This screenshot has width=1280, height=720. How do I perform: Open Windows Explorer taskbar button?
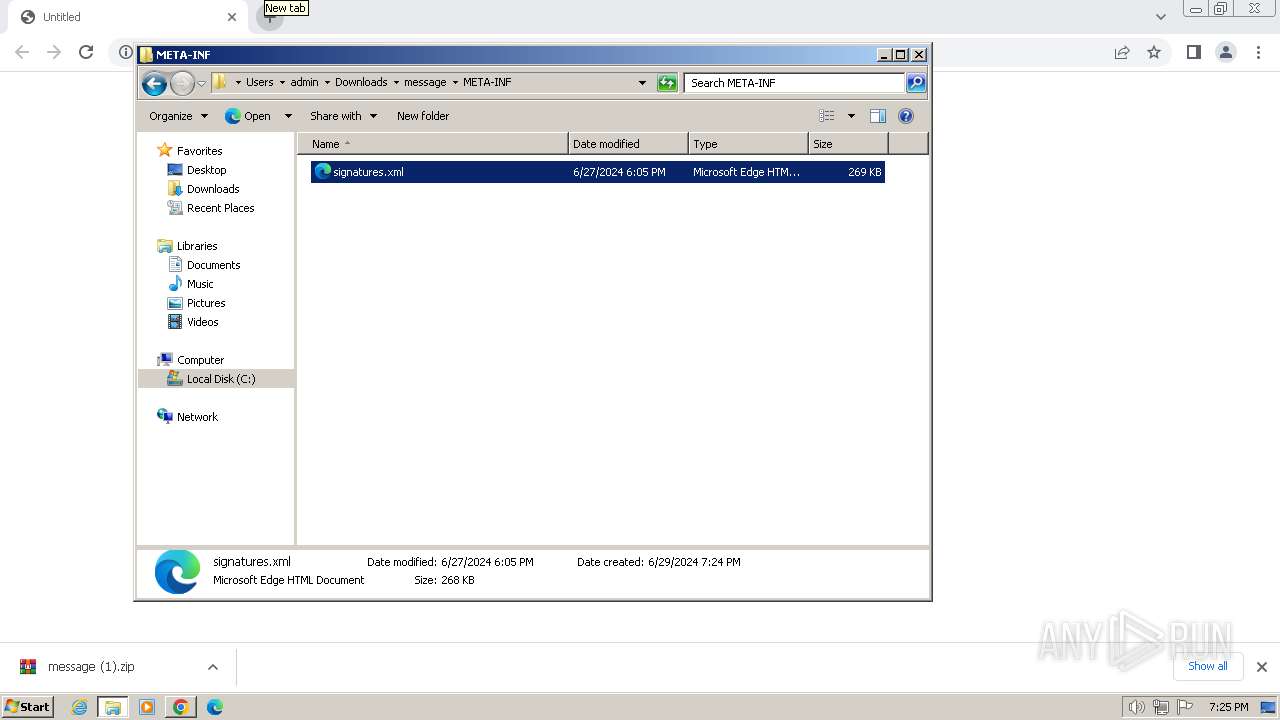[x=113, y=707]
